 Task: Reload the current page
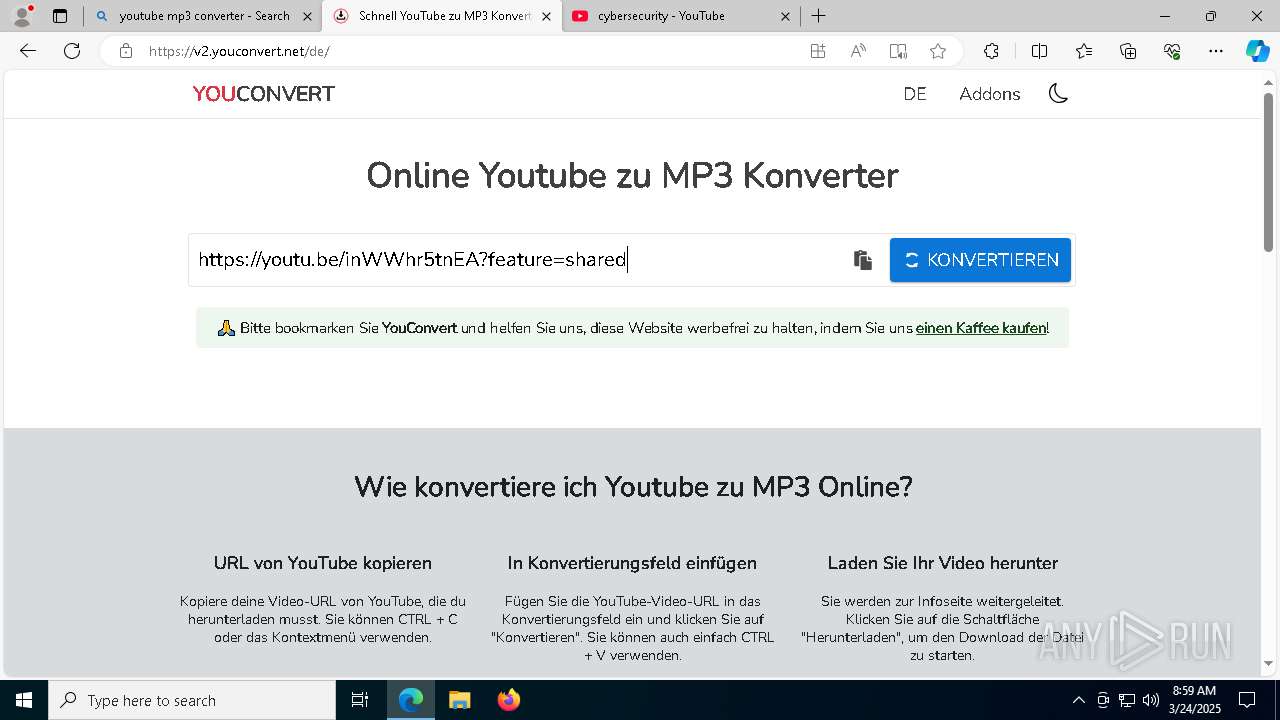pos(72,51)
